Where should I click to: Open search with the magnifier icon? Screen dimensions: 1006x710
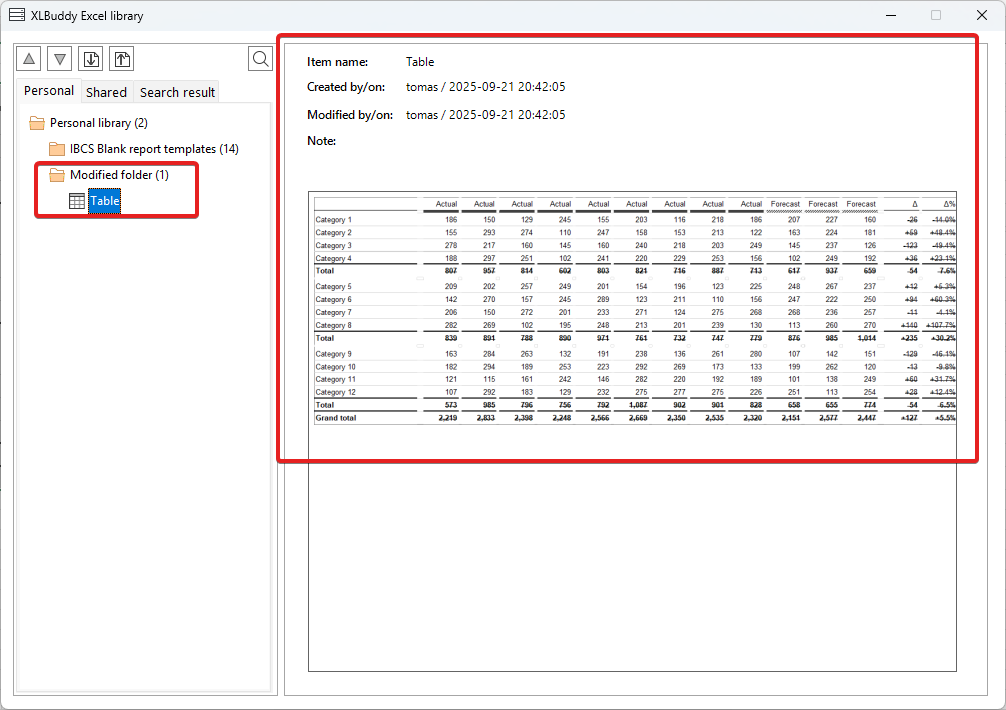pyautogui.click(x=260, y=59)
